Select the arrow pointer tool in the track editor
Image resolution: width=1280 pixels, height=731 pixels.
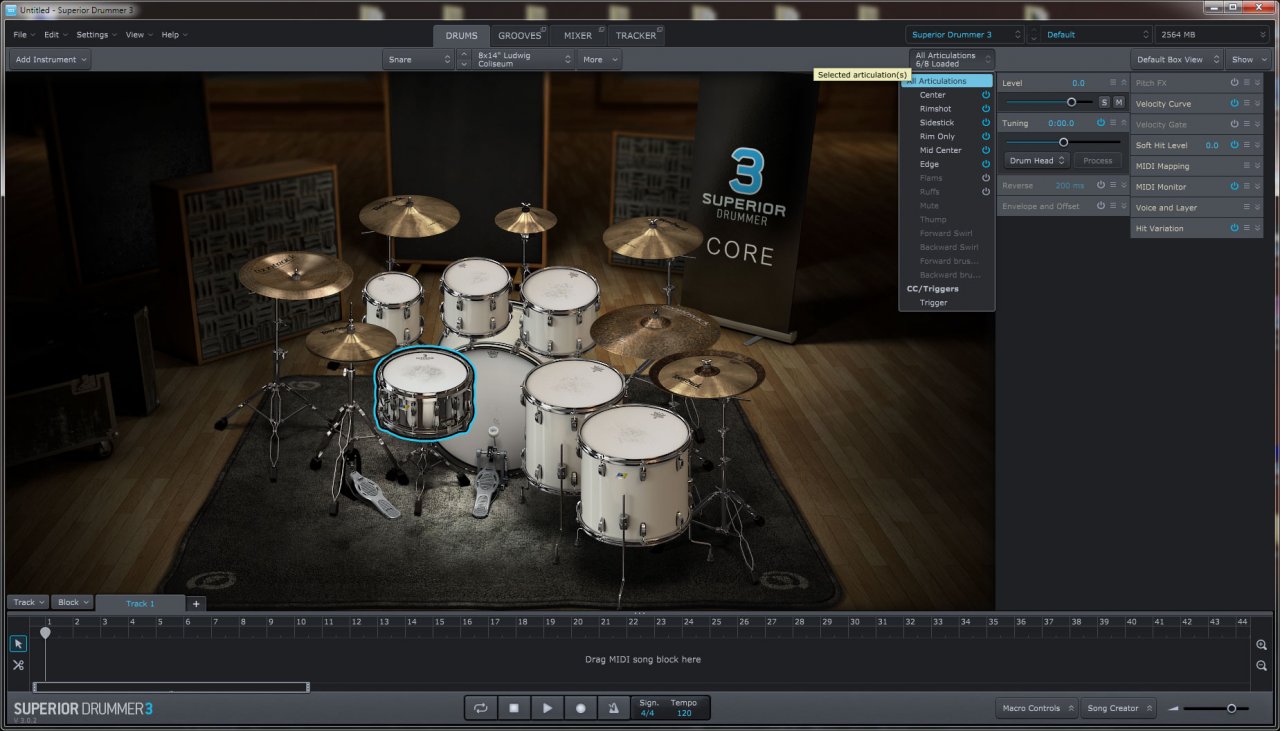pyautogui.click(x=18, y=644)
